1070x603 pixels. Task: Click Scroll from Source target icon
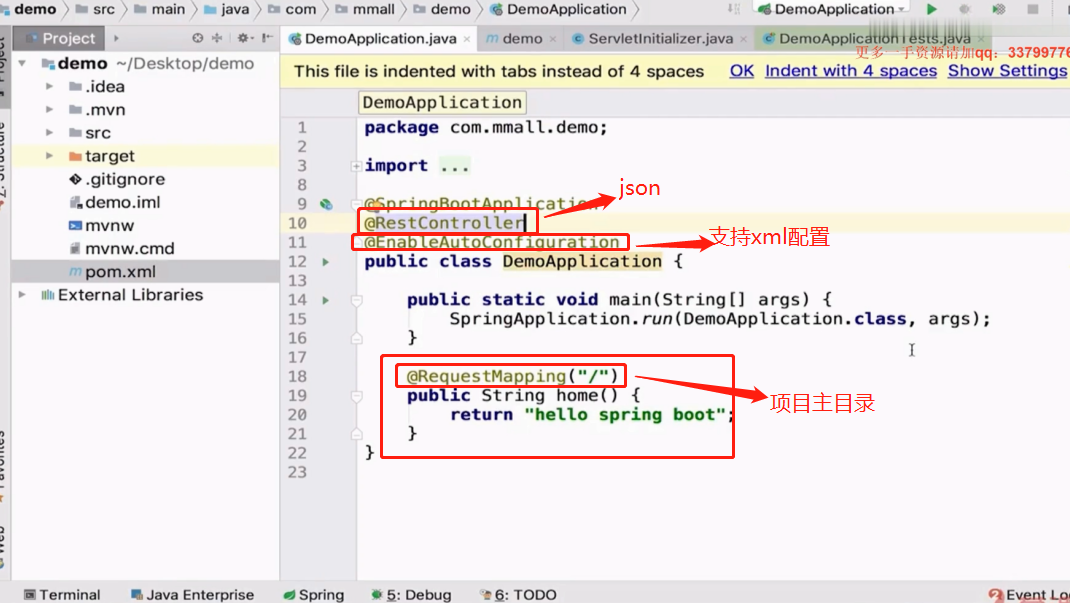[x=198, y=38]
